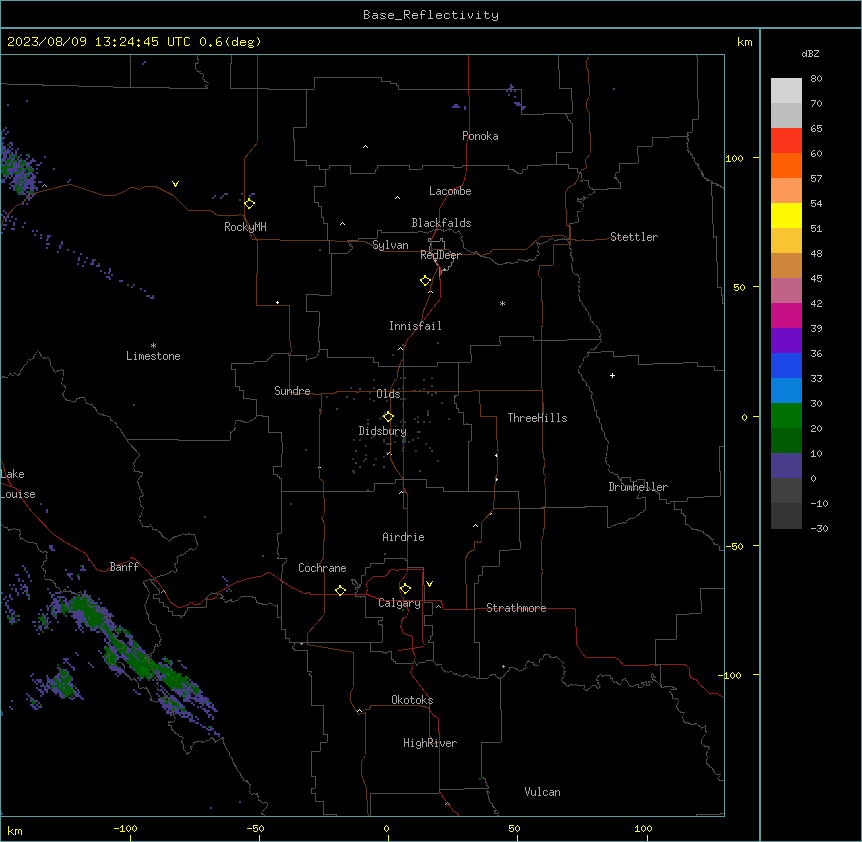Pick the red 65 dBZ legend swatch

pyautogui.click(x=786, y=141)
